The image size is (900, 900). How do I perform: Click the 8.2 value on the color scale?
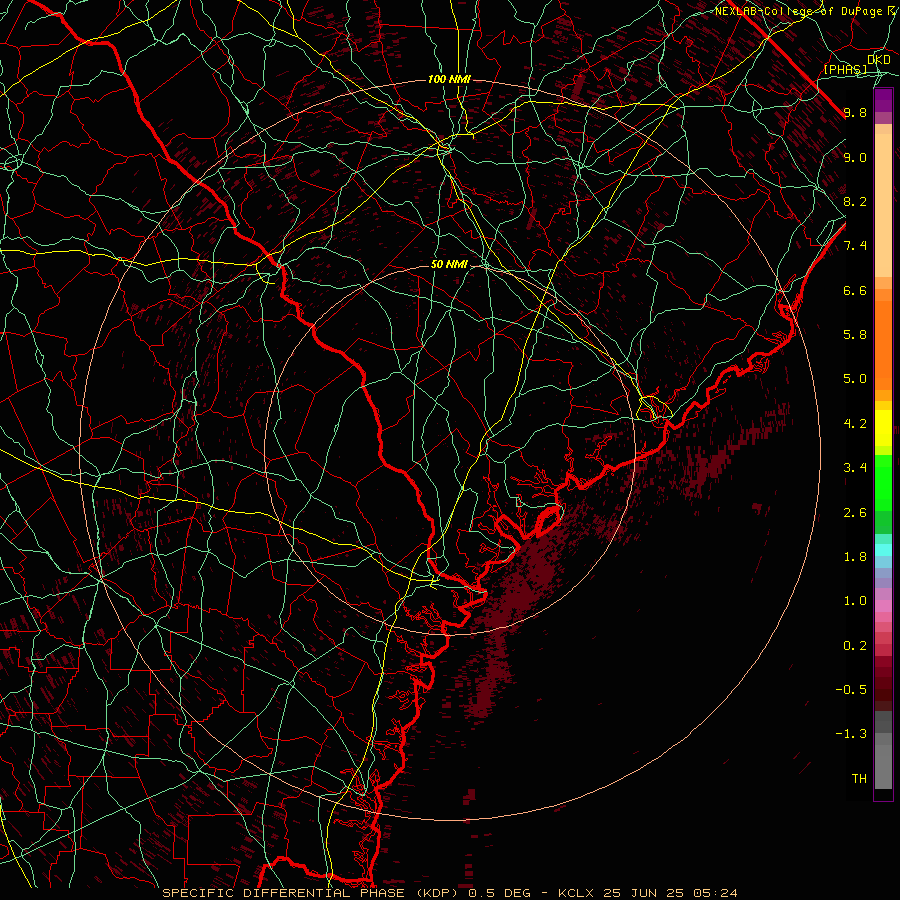coord(855,201)
